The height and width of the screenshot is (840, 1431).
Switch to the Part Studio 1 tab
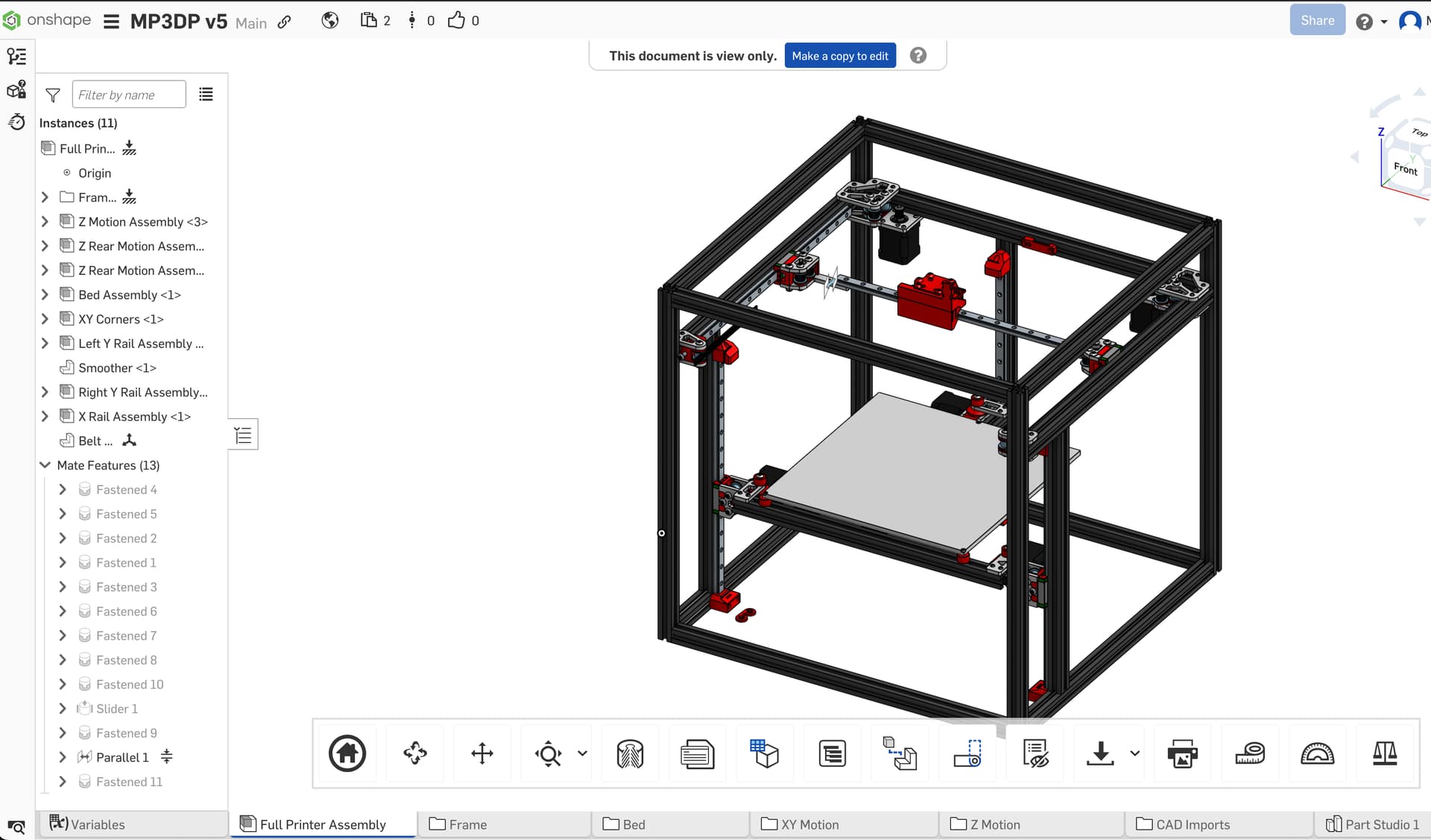[1373, 824]
